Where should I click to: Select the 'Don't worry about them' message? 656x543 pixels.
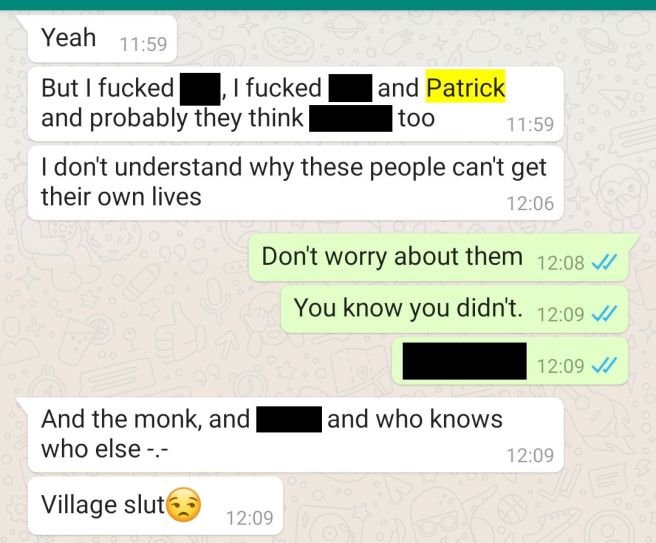coord(439,257)
